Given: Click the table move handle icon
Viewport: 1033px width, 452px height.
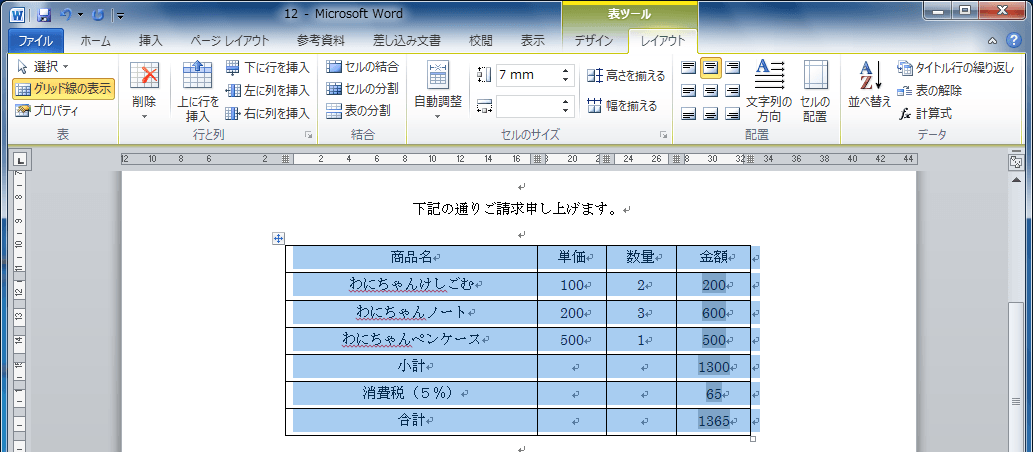Looking at the screenshot, I should (x=278, y=239).
